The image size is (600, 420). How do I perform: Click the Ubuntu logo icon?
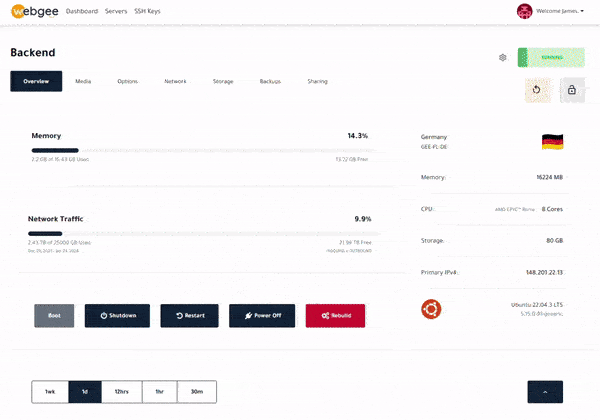(431, 309)
